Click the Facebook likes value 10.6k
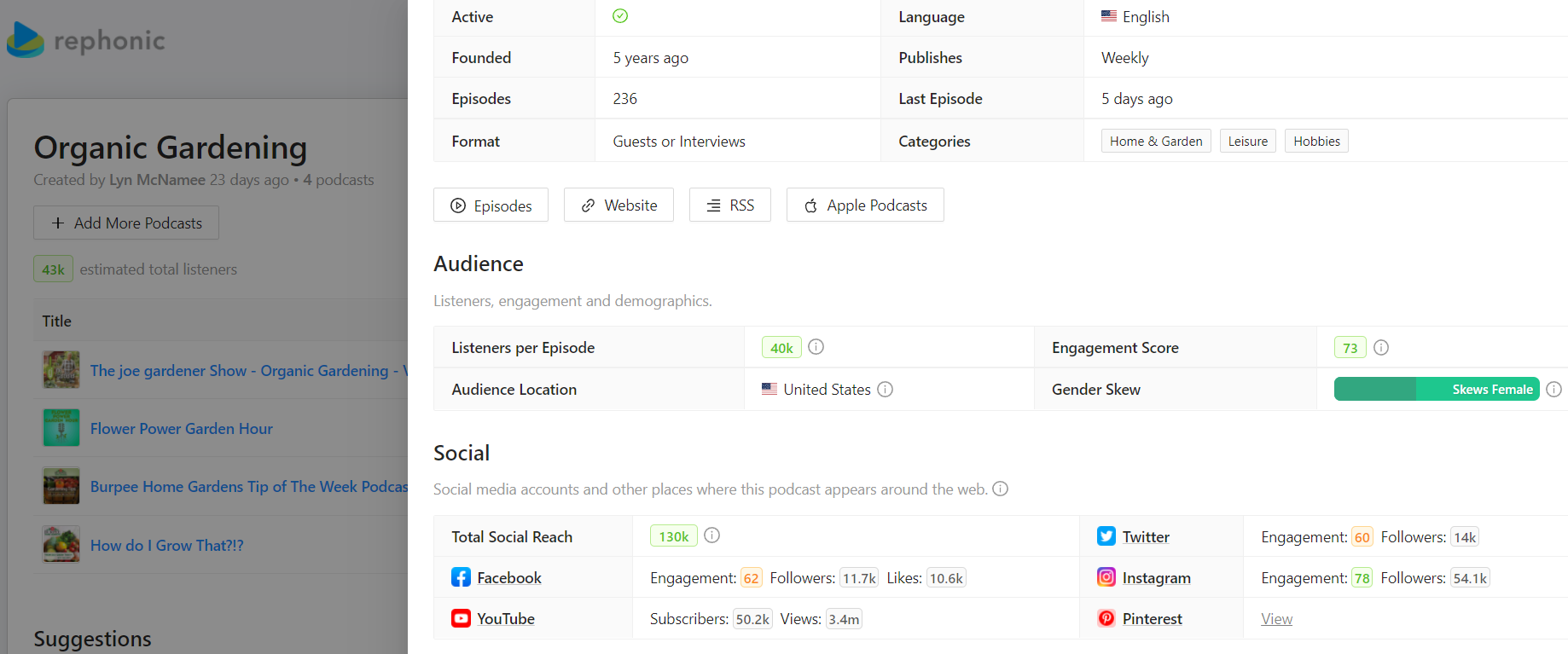This screenshot has width=1568, height=654. 946,578
